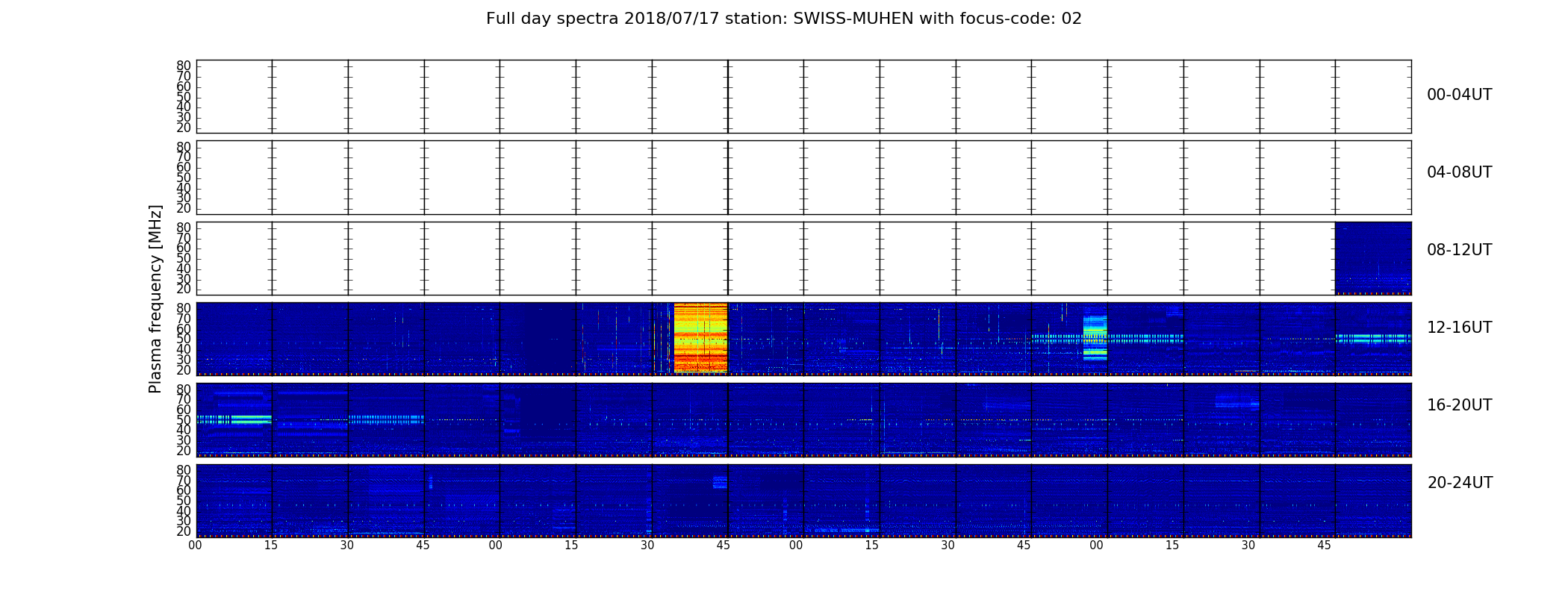
Task: Select the "04-08UT" row label
Action: 1459,172
